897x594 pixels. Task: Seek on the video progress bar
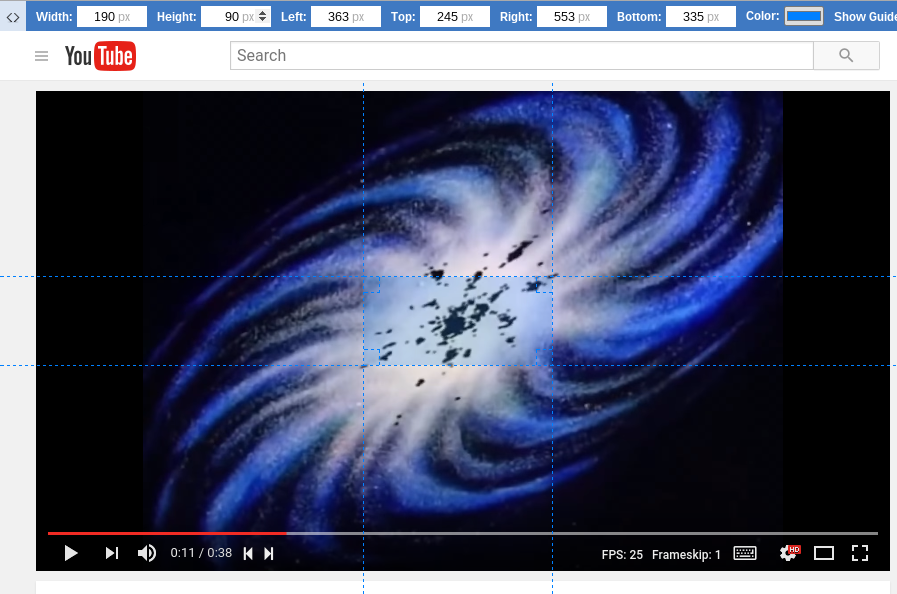pos(463,533)
